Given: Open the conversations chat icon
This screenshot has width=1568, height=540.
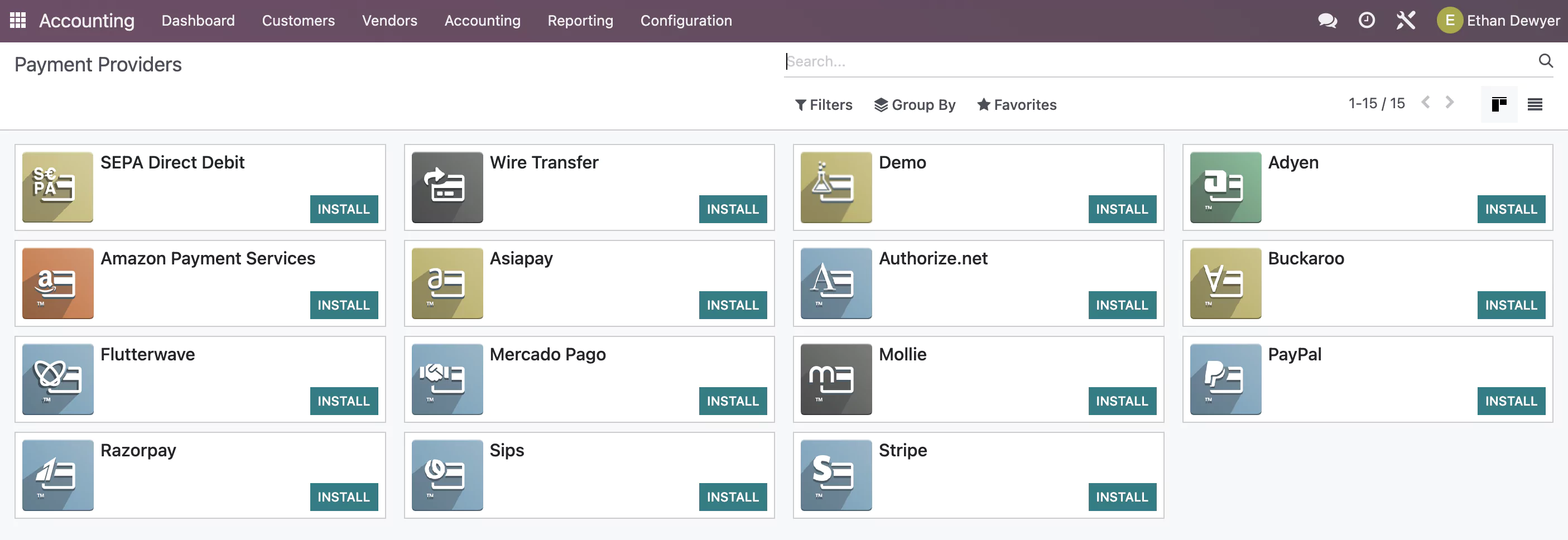Looking at the screenshot, I should pyautogui.click(x=1327, y=20).
